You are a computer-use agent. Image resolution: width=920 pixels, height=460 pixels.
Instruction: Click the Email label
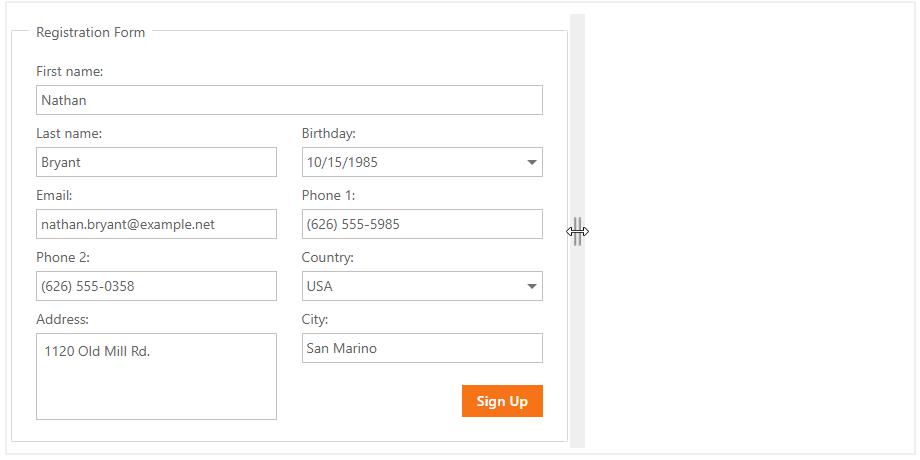[x=54, y=195]
